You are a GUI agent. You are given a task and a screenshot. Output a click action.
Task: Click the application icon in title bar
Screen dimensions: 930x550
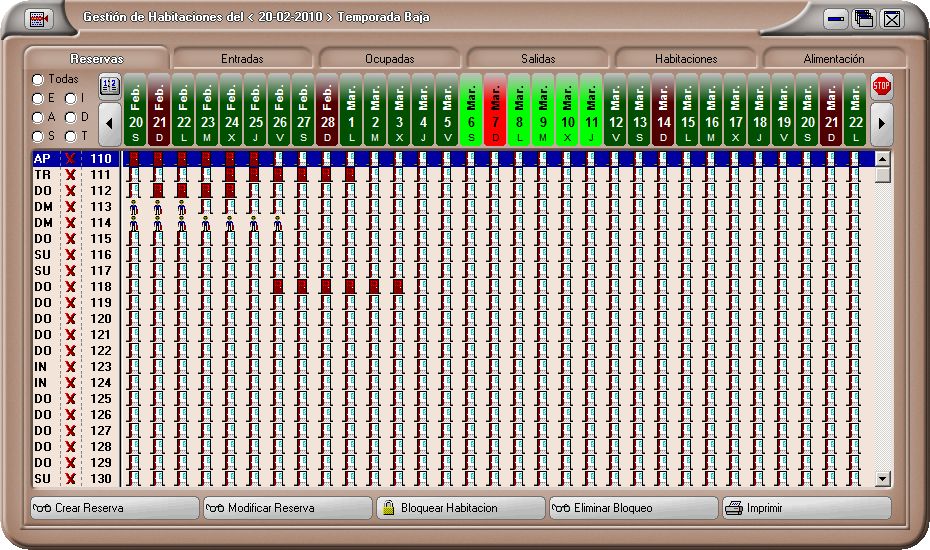coord(39,19)
